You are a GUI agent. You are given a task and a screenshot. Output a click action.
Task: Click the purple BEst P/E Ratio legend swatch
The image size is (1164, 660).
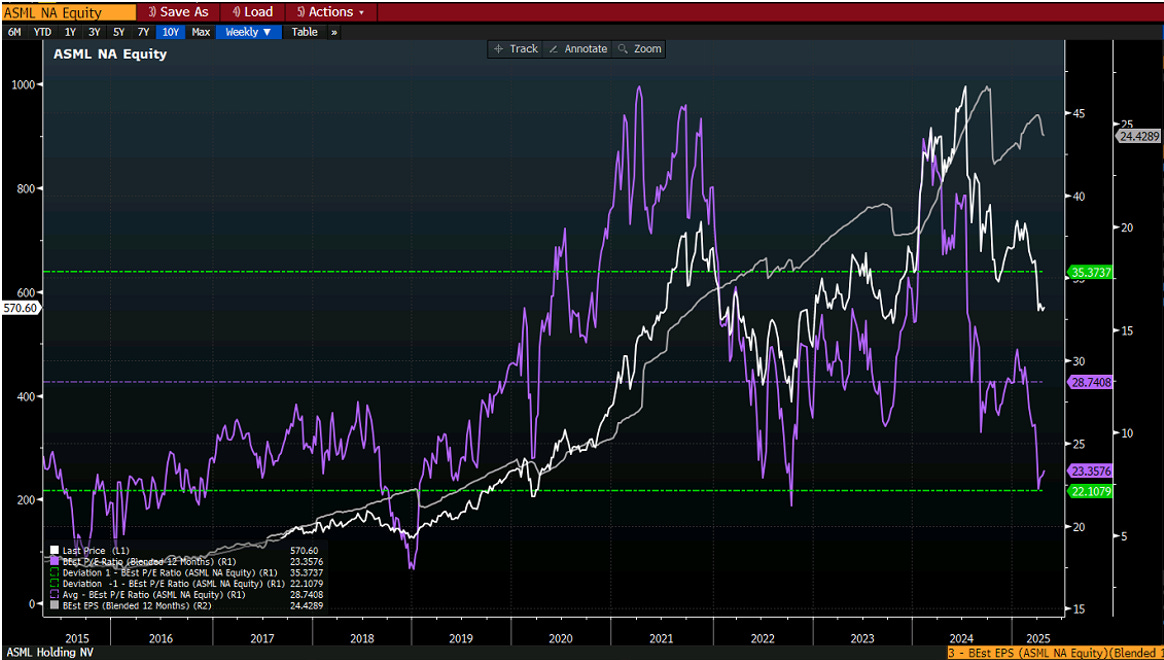tap(55, 561)
